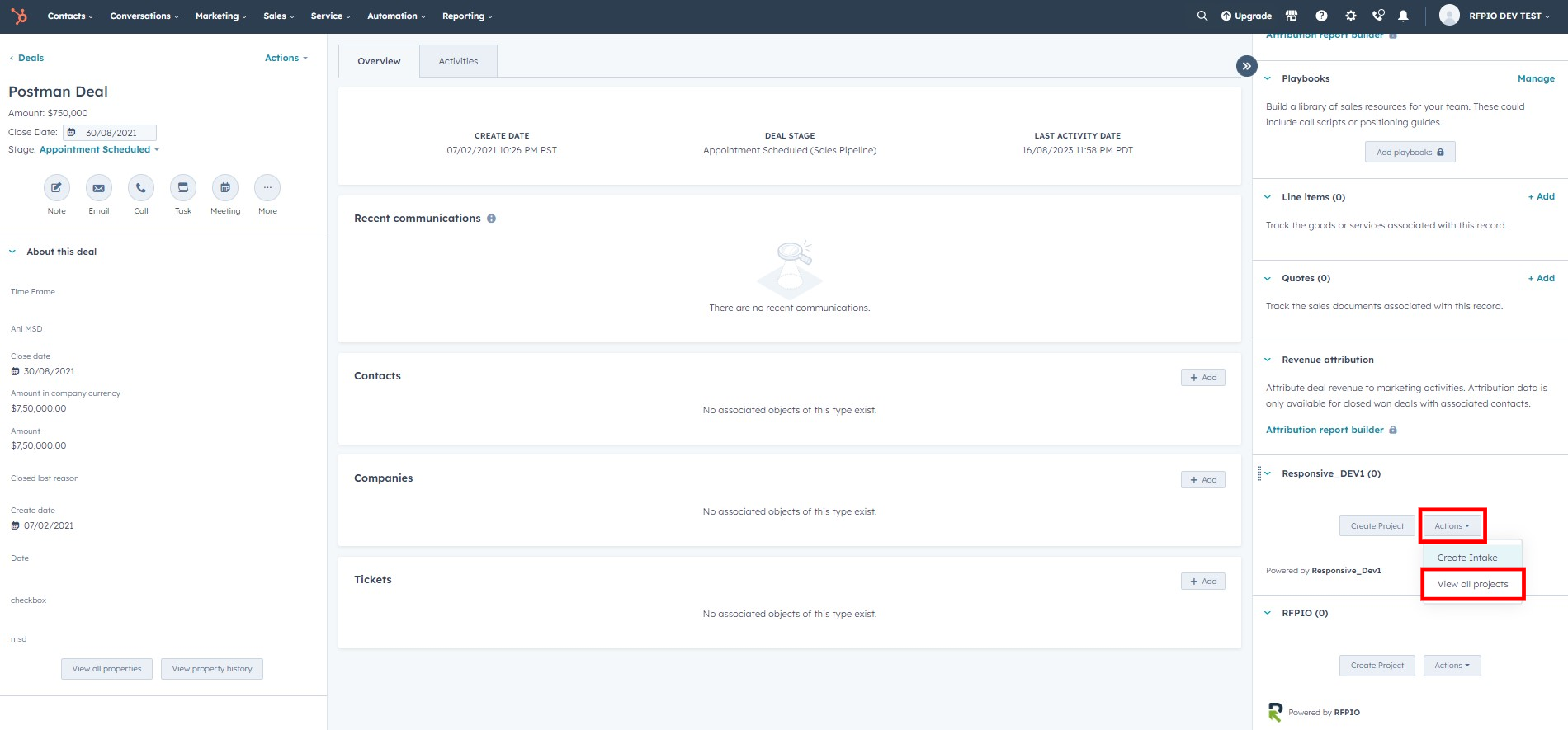This screenshot has height=730, width=1568.
Task: Collapse the Responsive_DEV1 section
Action: coord(1268,473)
